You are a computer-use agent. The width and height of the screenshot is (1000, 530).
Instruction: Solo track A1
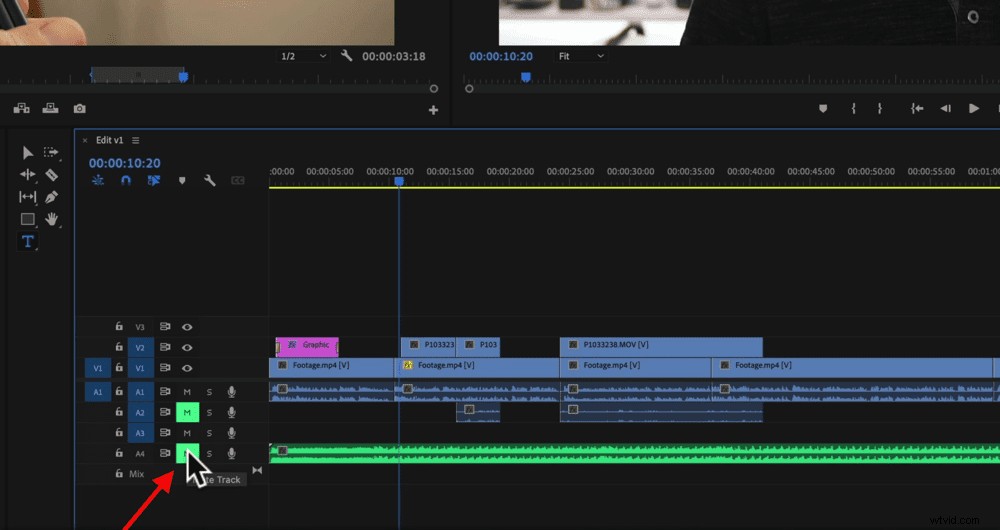click(x=209, y=392)
